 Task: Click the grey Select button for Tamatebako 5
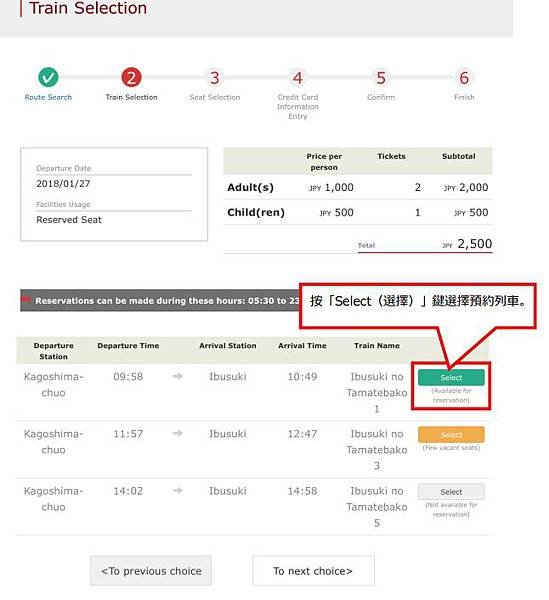click(451, 492)
